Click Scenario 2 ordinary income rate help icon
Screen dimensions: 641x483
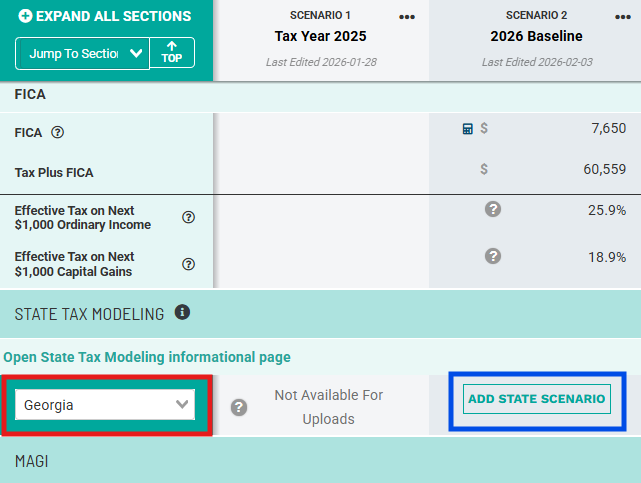coord(492,209)
